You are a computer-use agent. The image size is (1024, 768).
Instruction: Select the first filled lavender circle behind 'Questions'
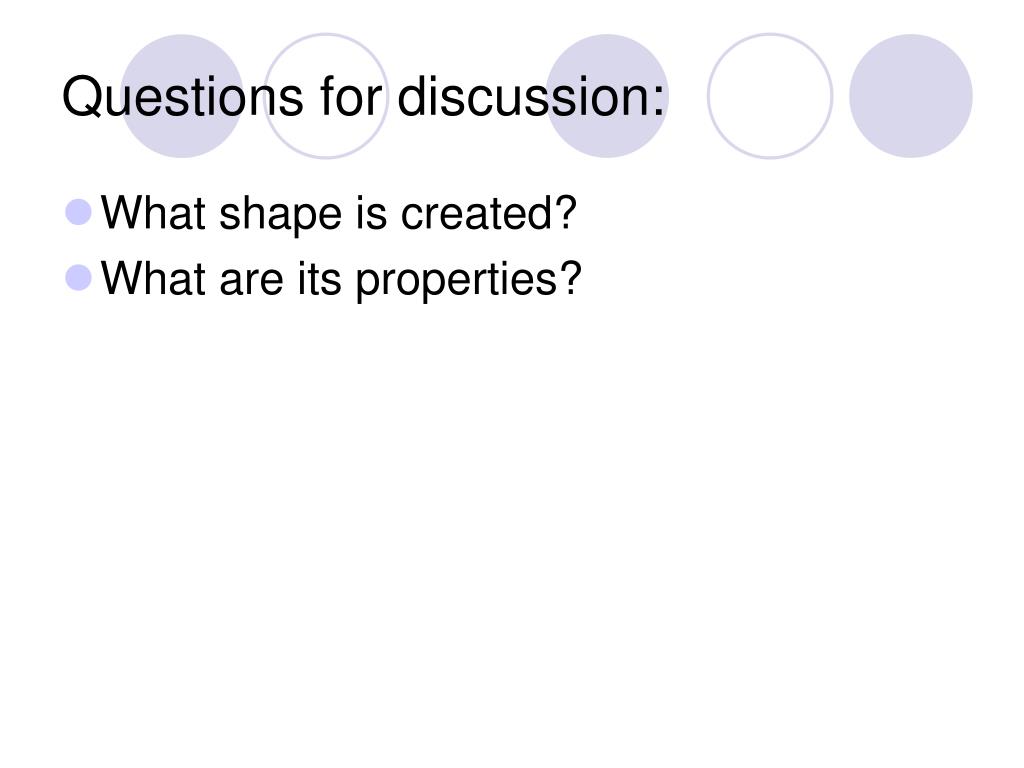(x=182, y=96)
